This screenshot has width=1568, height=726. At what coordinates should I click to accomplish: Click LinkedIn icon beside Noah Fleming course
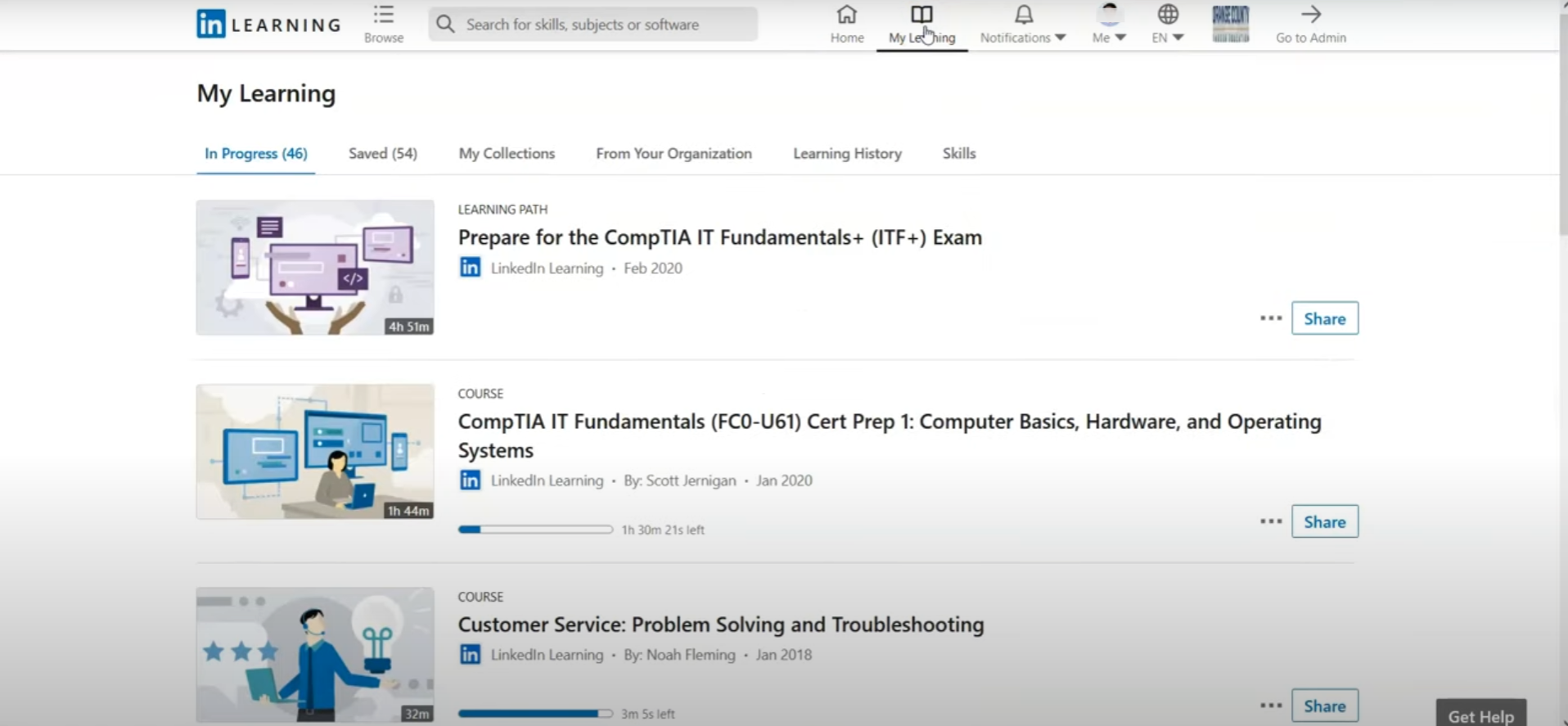click(470, 655)
